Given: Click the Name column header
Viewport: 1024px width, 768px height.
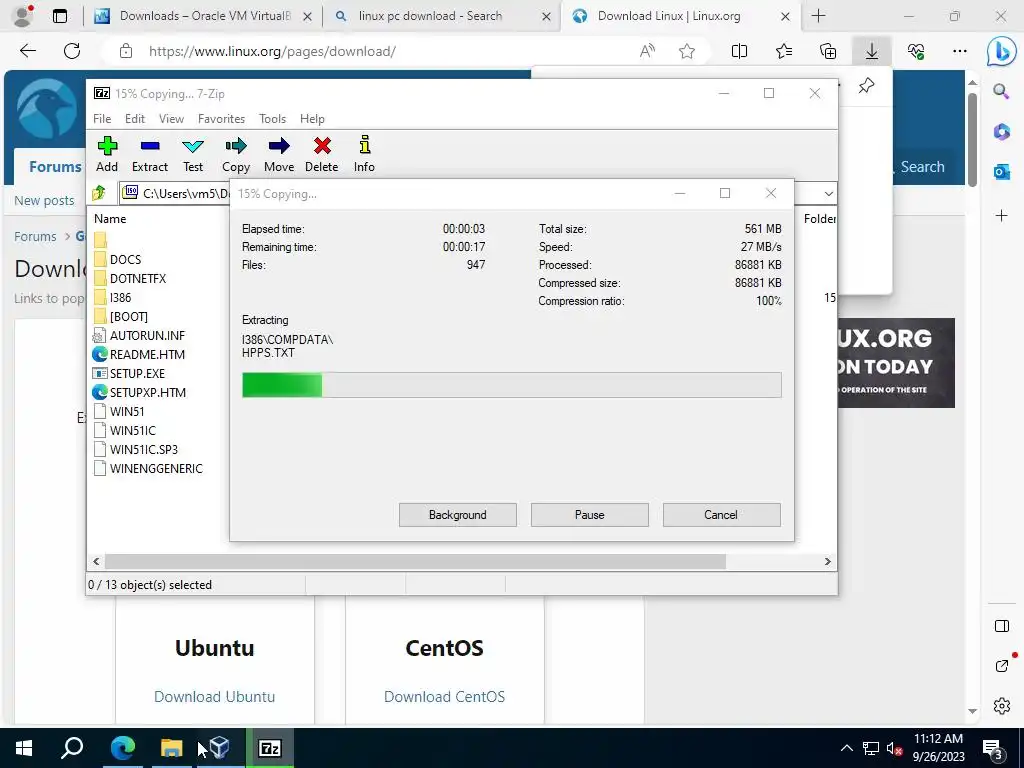Looking at the screenshot, I should click(x=110, y=219).
